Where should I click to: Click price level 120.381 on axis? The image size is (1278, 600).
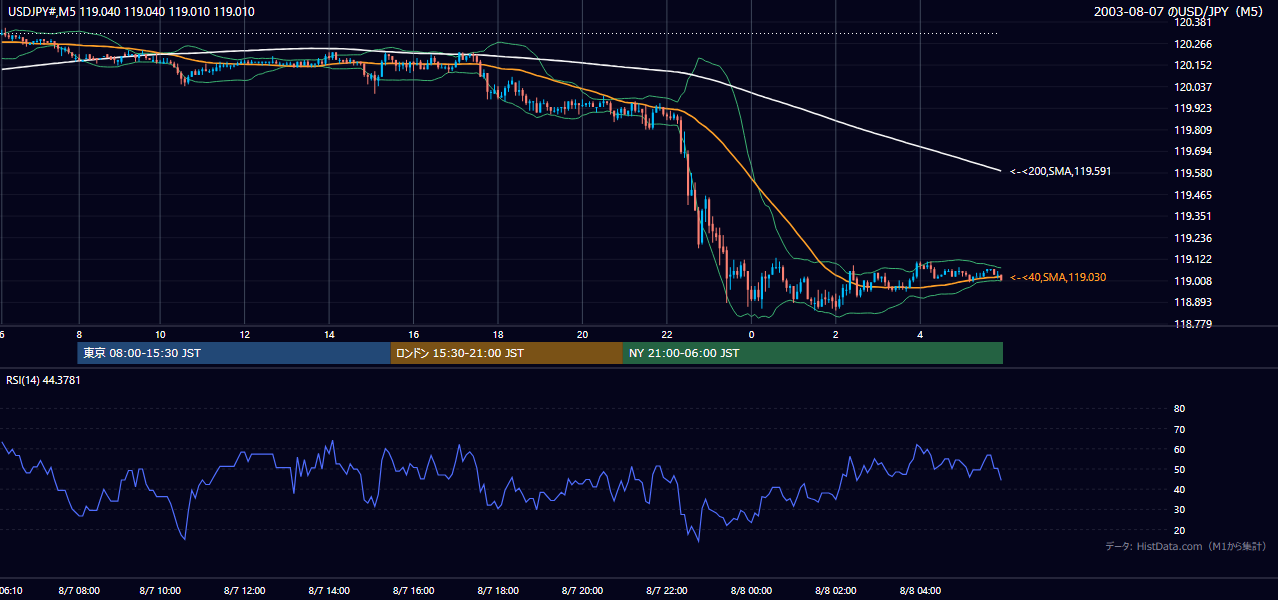click(1193, 22)
